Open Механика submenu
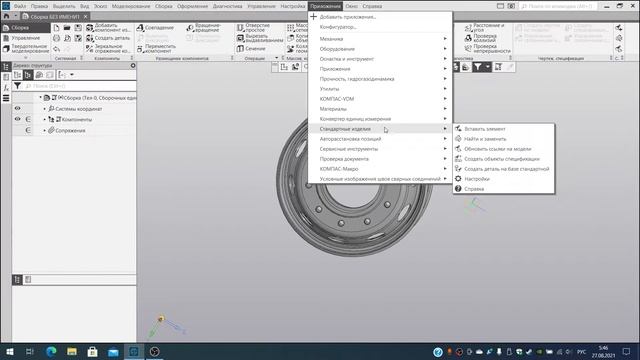The height and width of the screenshot is (360, 640). 380,39
